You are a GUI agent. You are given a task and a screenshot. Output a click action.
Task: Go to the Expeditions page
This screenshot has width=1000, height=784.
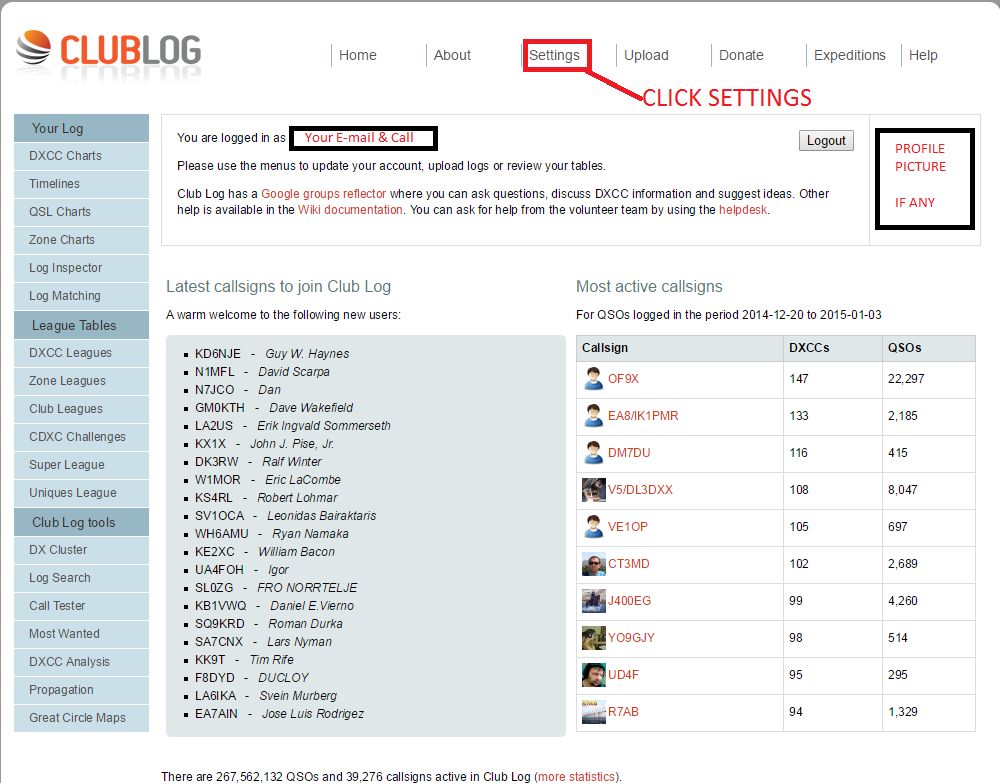tap(849, 56)
